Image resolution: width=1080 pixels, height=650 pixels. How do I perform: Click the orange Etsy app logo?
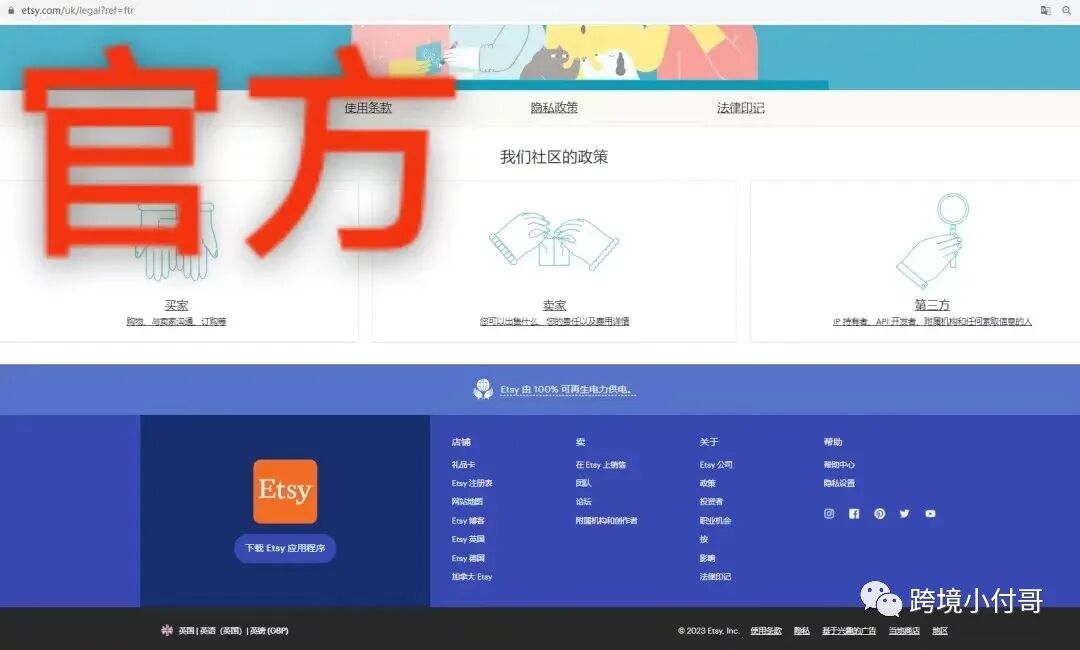tap(285, 491)
